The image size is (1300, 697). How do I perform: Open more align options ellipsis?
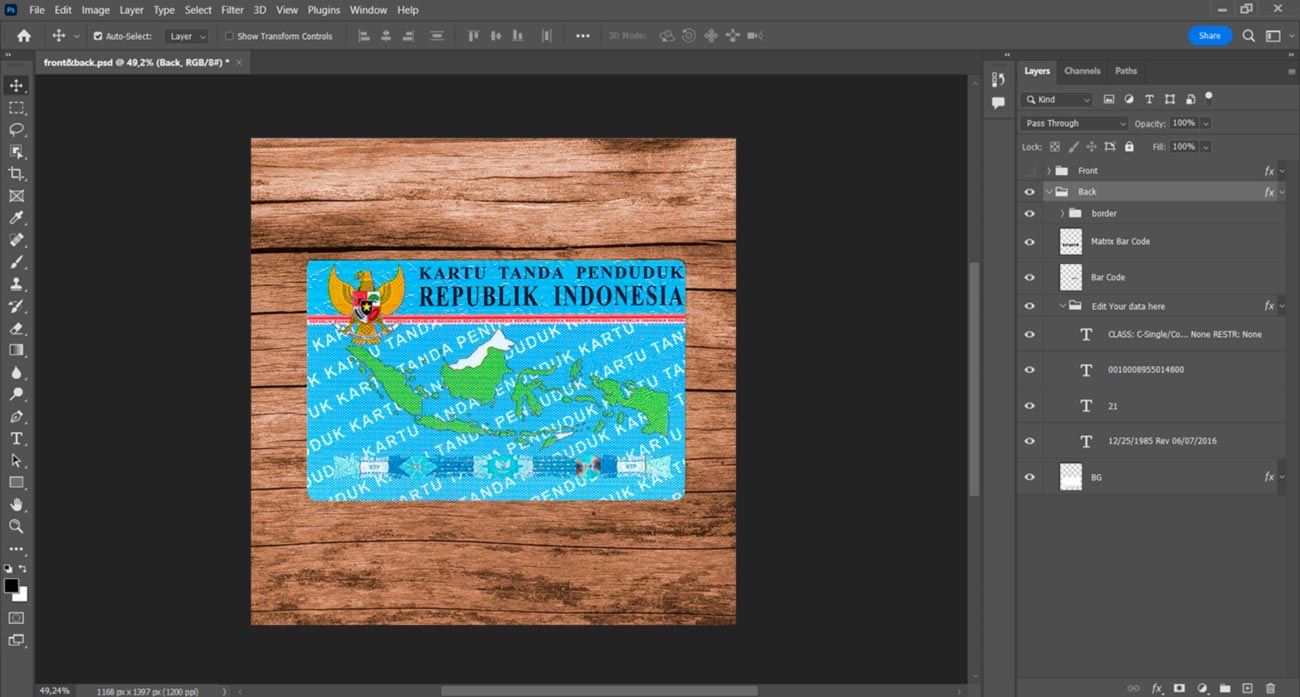pyautogui.click(x=583, y=36)
